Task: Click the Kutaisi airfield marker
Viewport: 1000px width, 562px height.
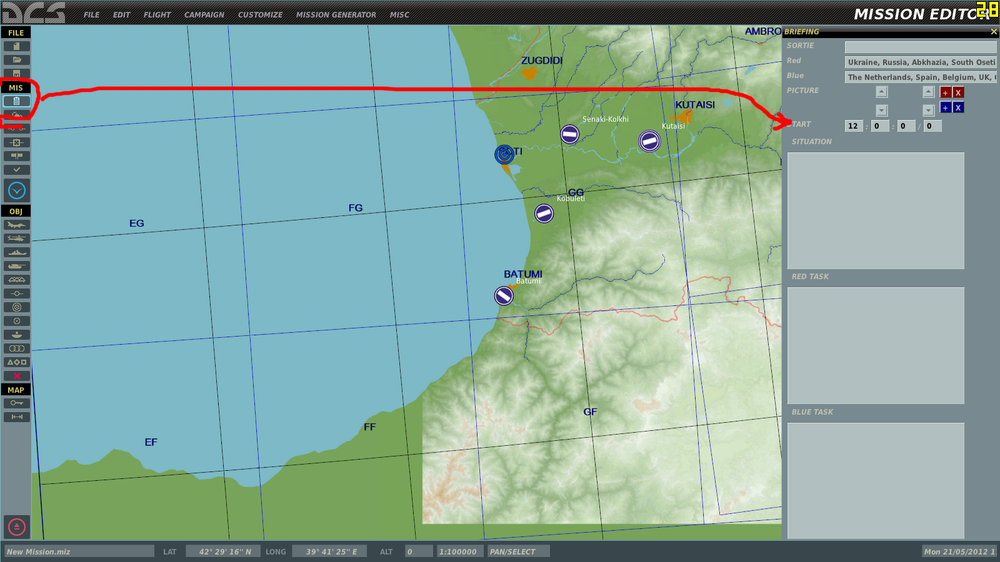Action: (649, 141)
